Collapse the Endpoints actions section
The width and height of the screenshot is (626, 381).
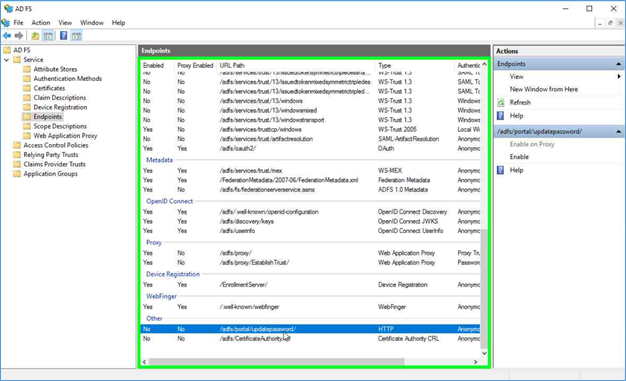click(x=618, y=64)
